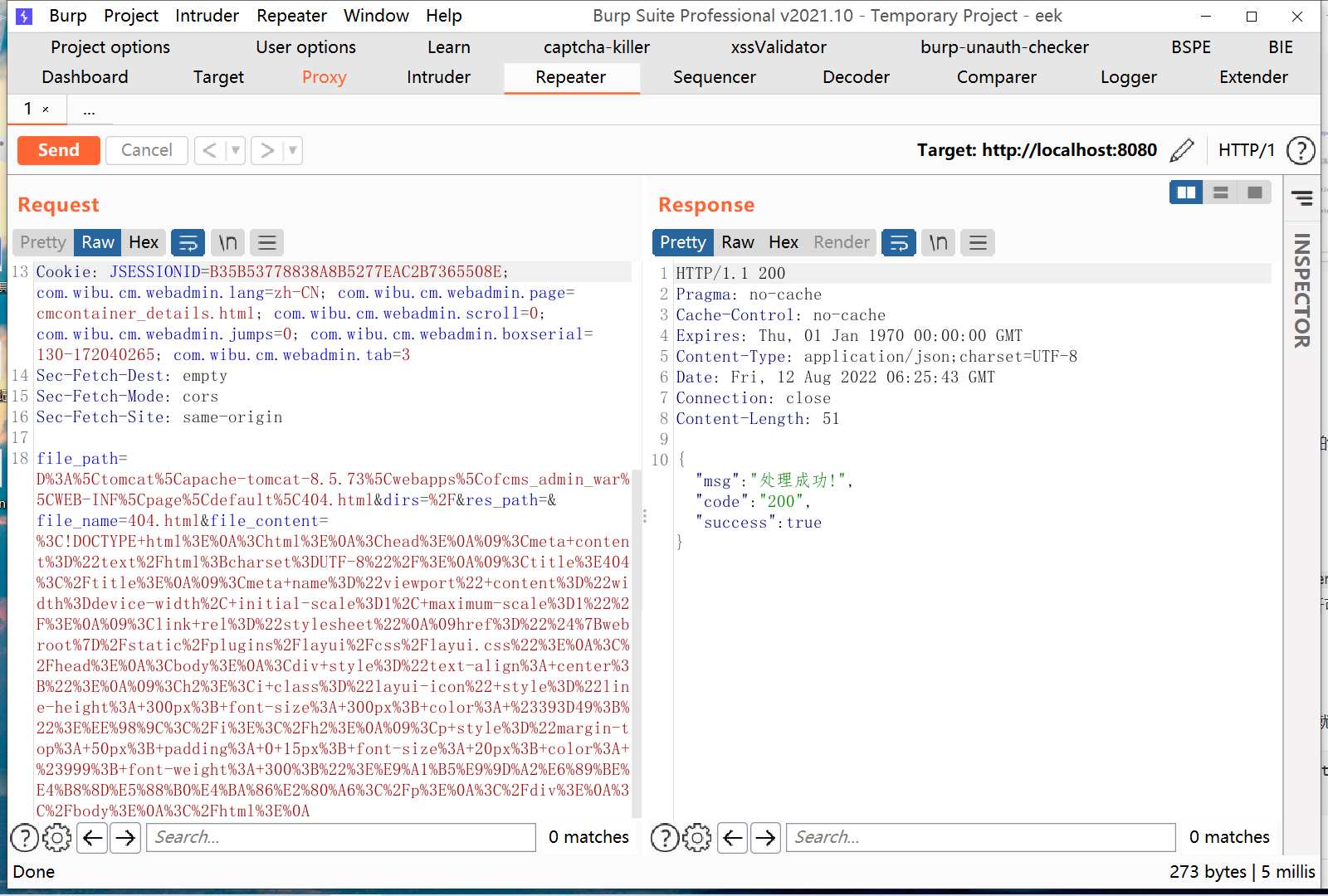1328x896 pixels.
Task: Jump to next request search match
Action: (x=125, y=838)
